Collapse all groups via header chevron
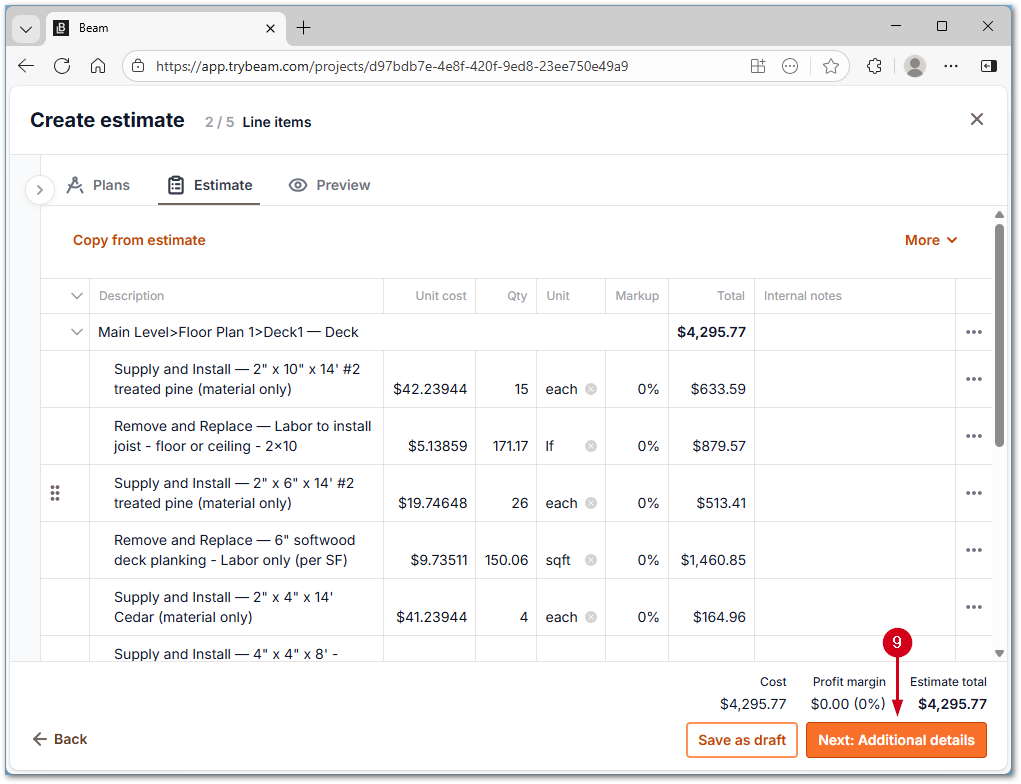The width and height of the screenshot is (1021, 784). 77,296
